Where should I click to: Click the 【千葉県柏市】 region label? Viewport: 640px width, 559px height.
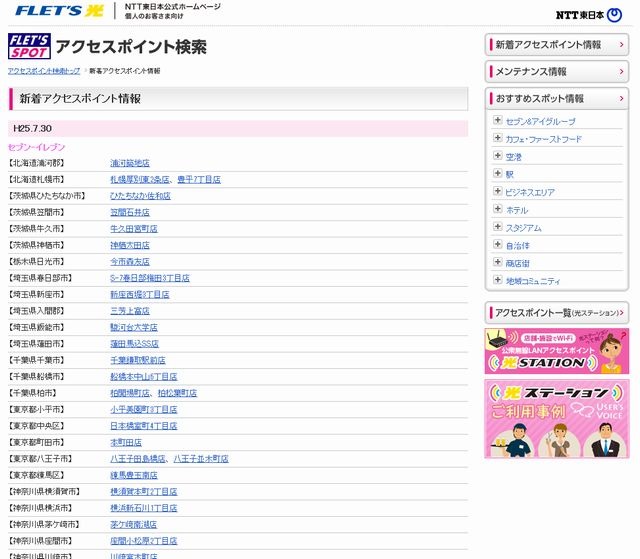[32, 393]
